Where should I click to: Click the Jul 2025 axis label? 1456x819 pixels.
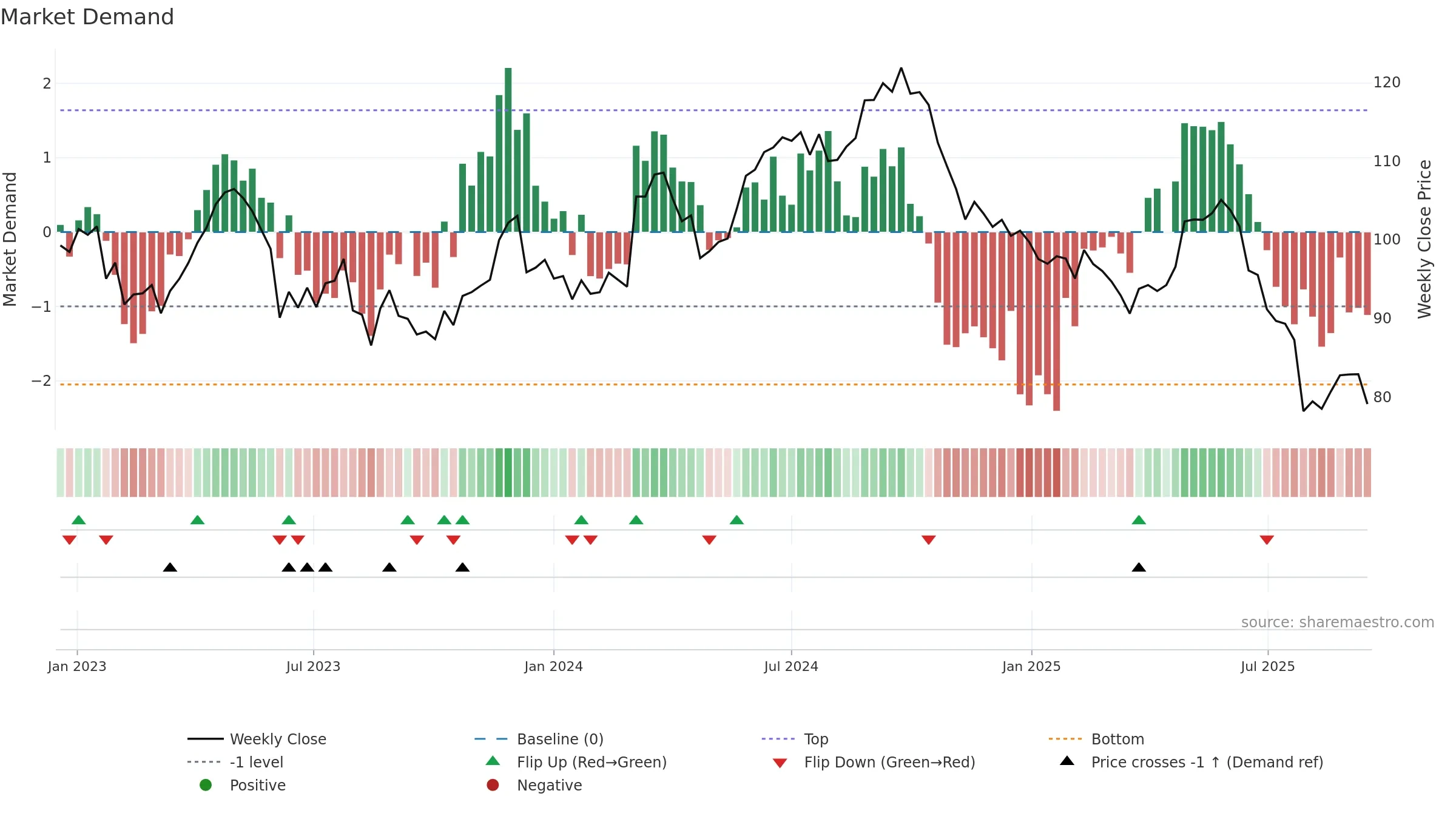(x=1268, y=666)
